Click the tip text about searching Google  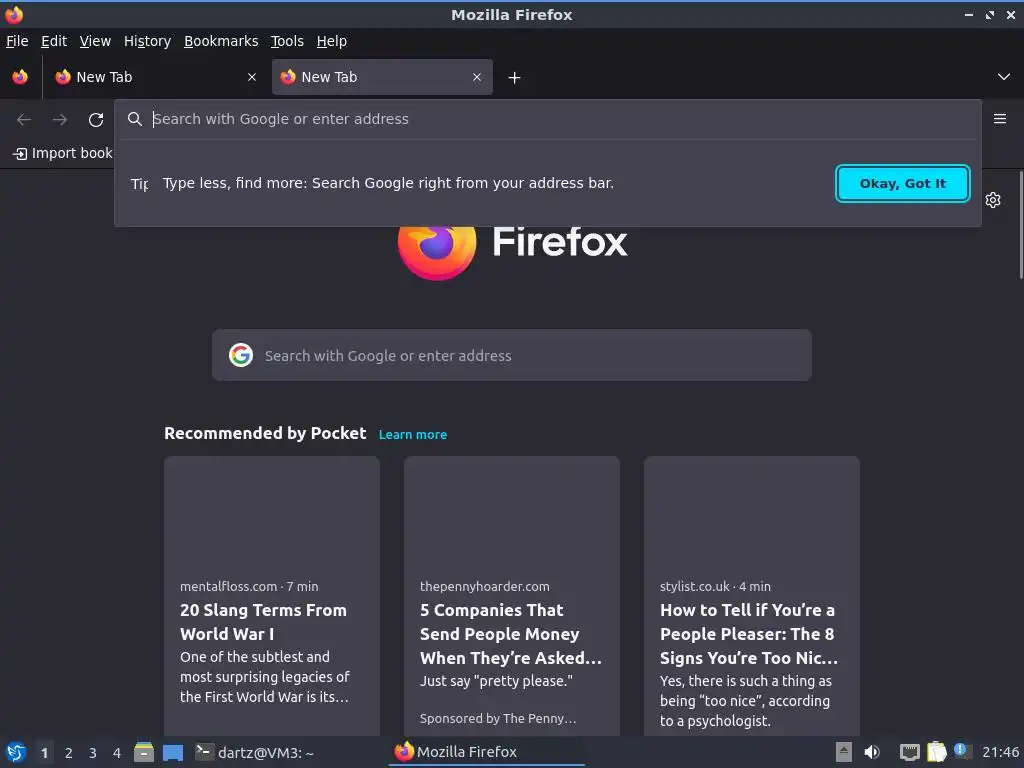tap(388, 184)
